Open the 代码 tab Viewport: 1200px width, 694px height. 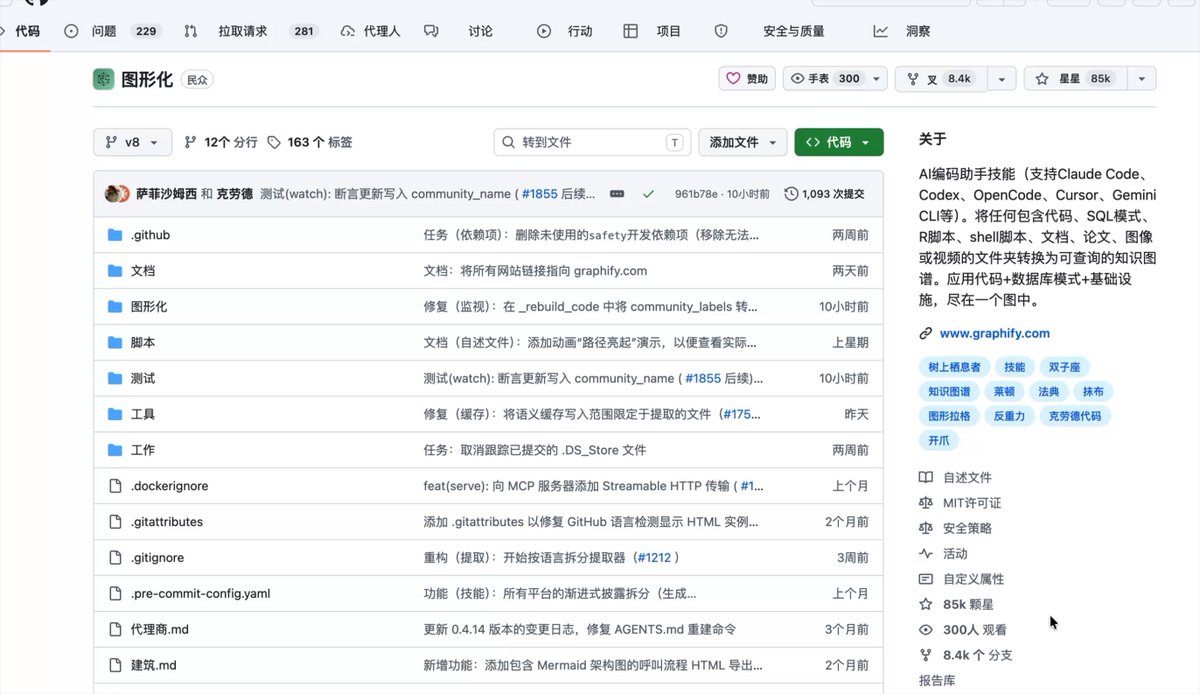pyautogui.click(x=22, y=31)
